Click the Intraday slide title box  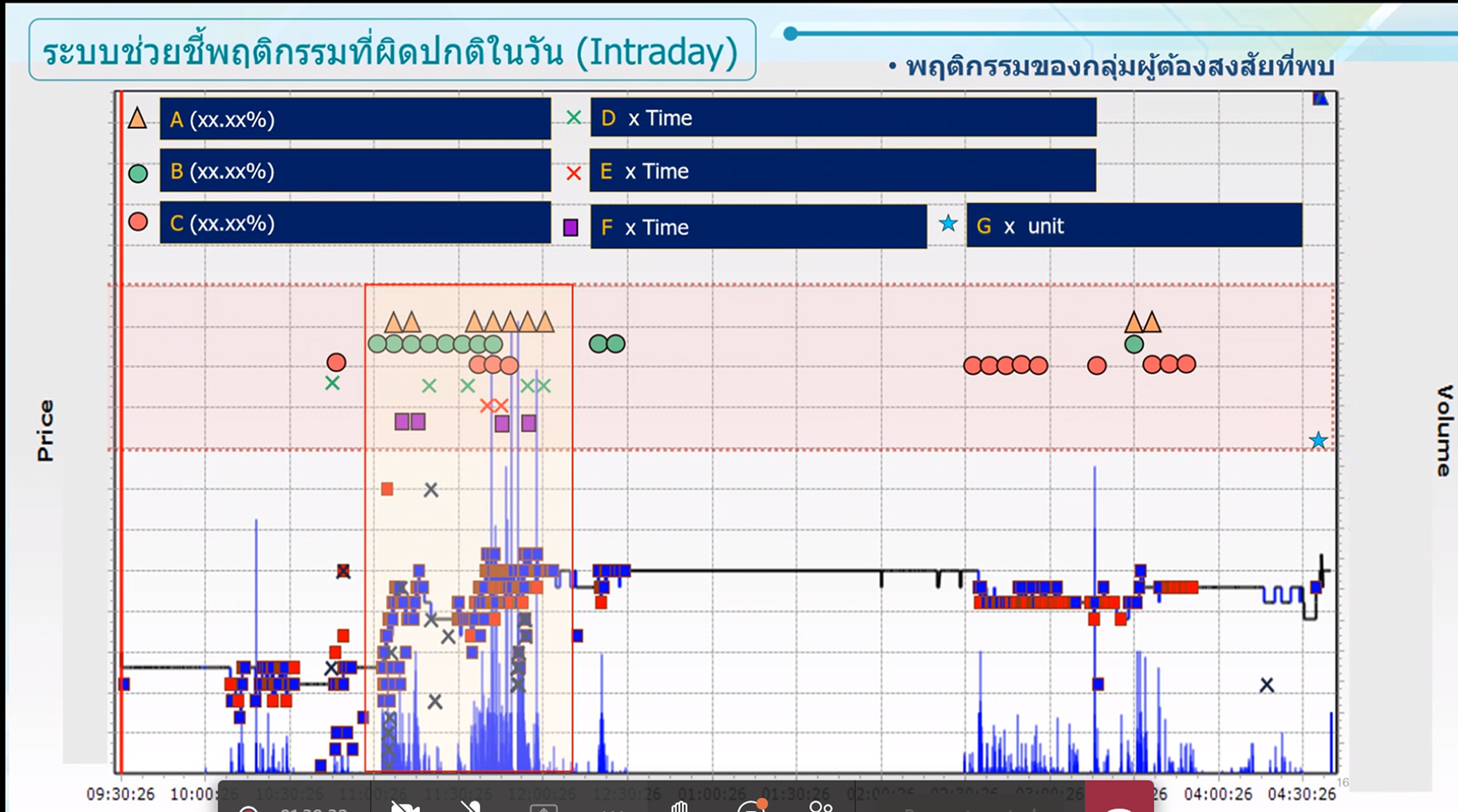click(x=392, y=51)
